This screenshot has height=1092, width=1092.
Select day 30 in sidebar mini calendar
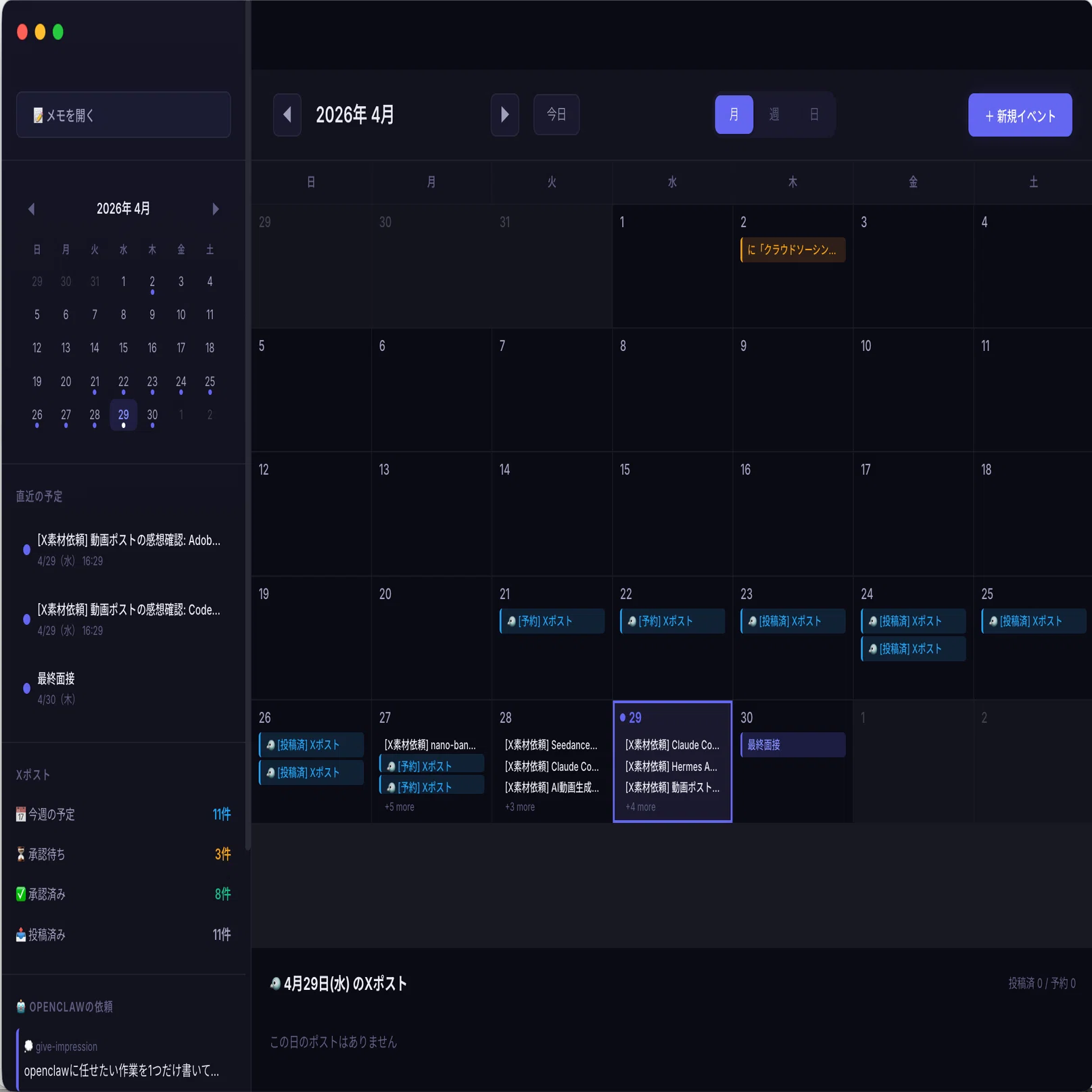tap(152, 415)
